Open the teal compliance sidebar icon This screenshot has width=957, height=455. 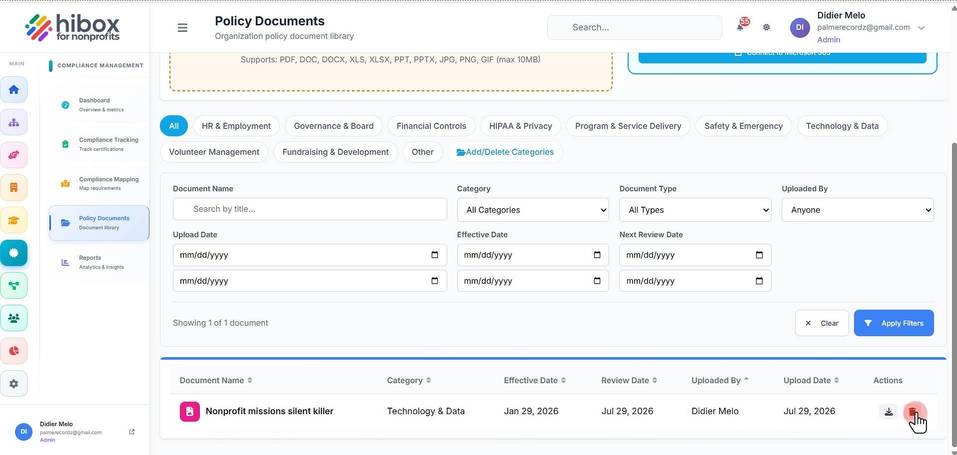pyautogui.click(x=13, y=253)
